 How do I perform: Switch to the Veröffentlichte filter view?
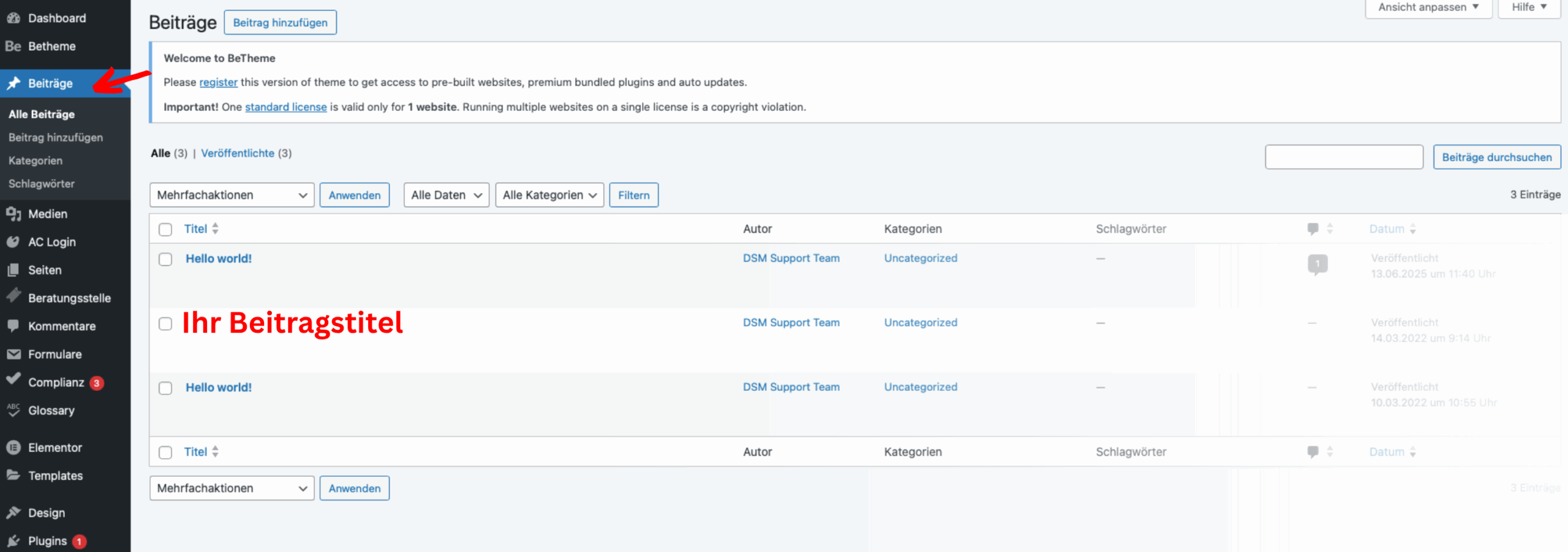(x=238, y=153)
